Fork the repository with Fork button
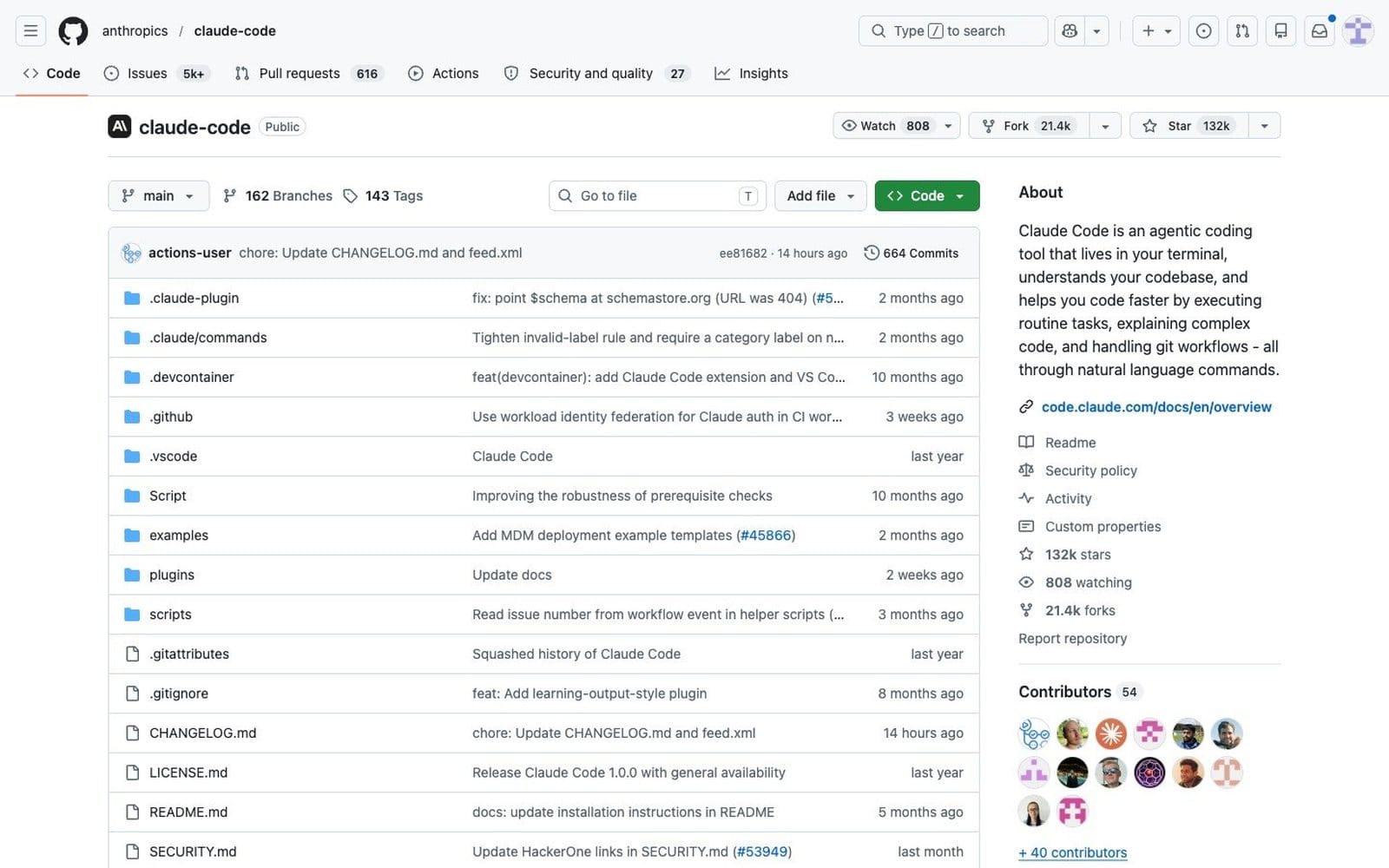1389x868 pixels. point(1030,126)
